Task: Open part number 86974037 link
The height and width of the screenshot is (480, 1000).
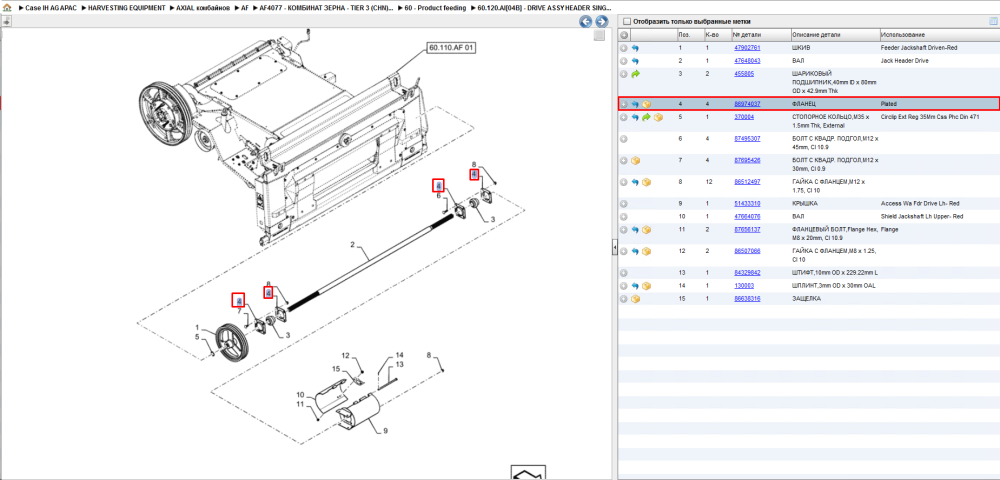Action: point(747,104)
